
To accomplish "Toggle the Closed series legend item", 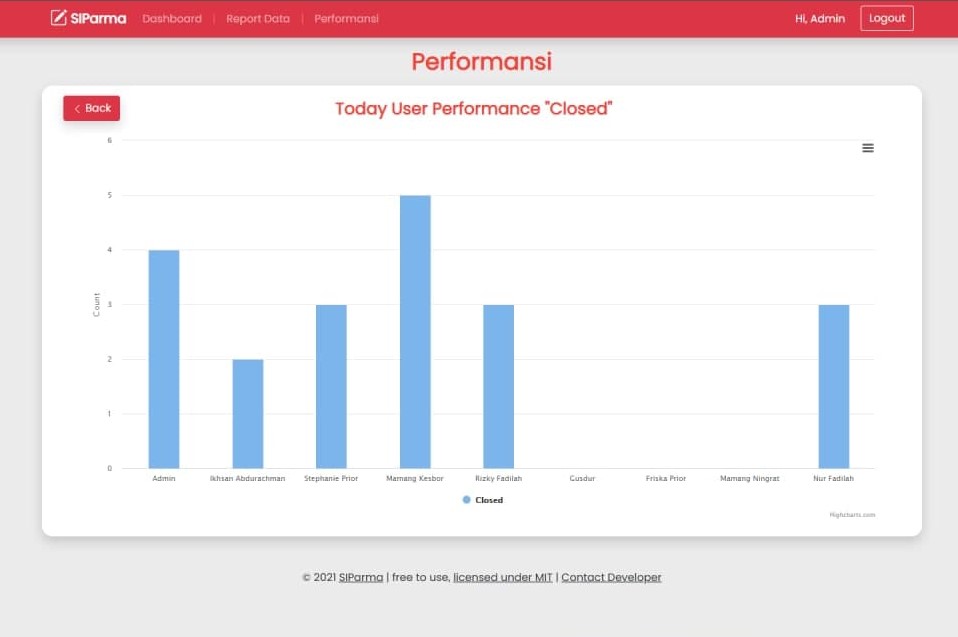I will point(489,500).
